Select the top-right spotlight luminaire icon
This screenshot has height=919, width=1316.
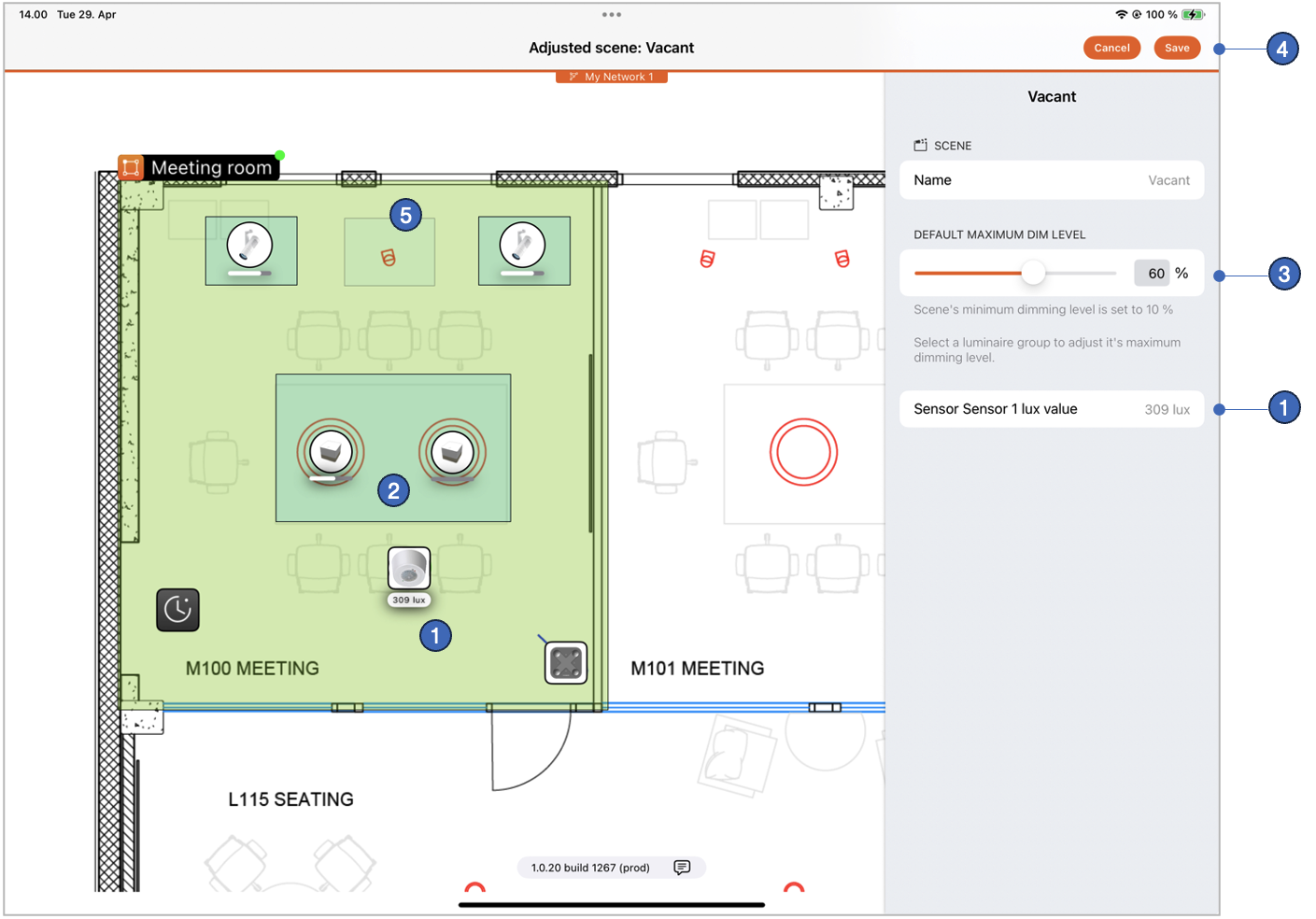point(522,246)
